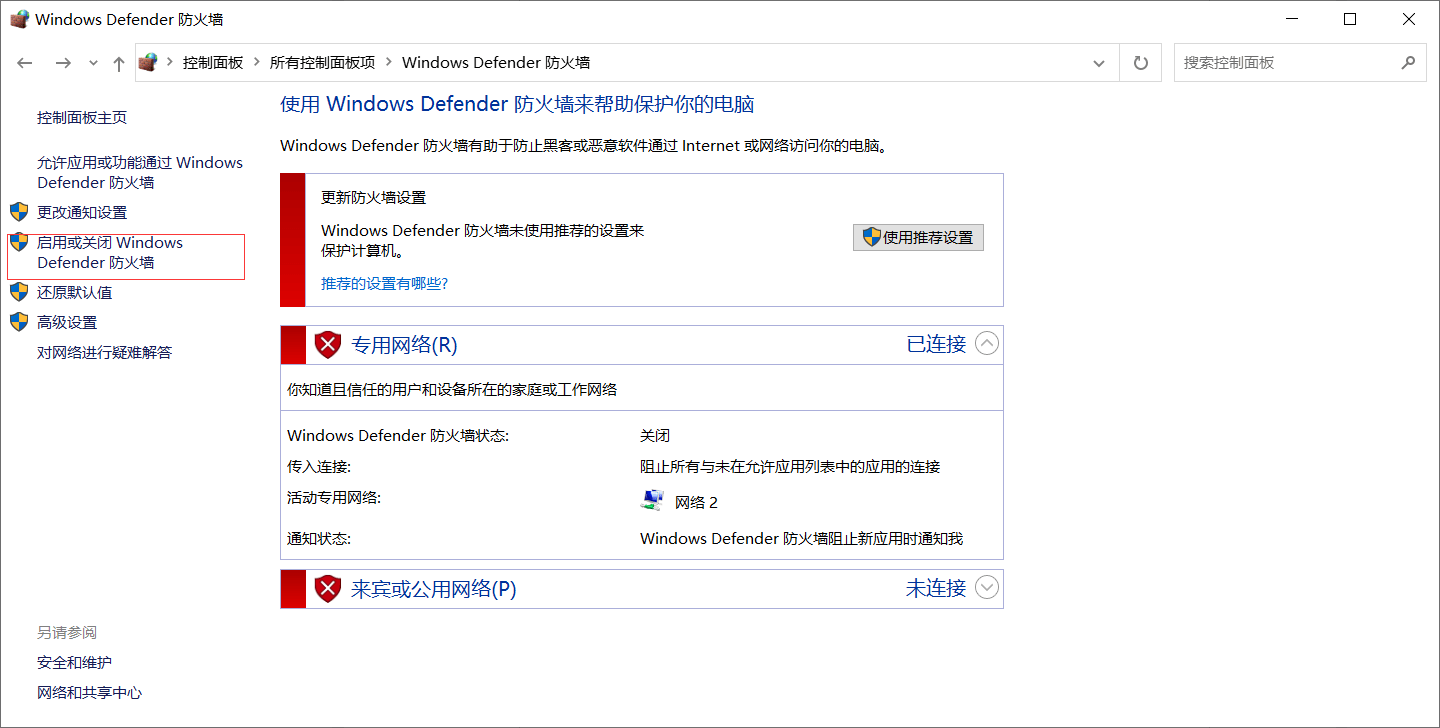1440x728 pixels.
Task: Open 控制面板主页 link
Action: pyautogui.click(x=82, y=118)
